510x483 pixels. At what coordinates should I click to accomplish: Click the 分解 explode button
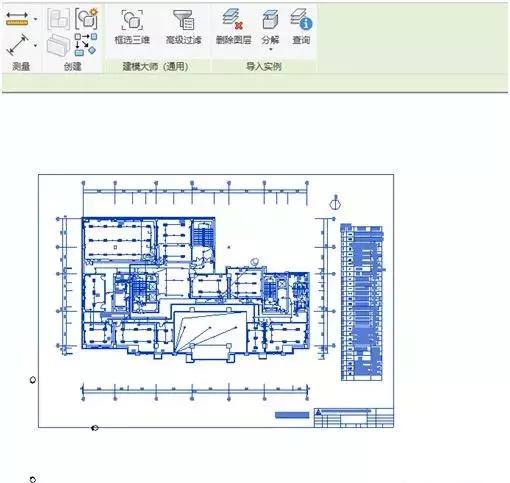[270, 27]
